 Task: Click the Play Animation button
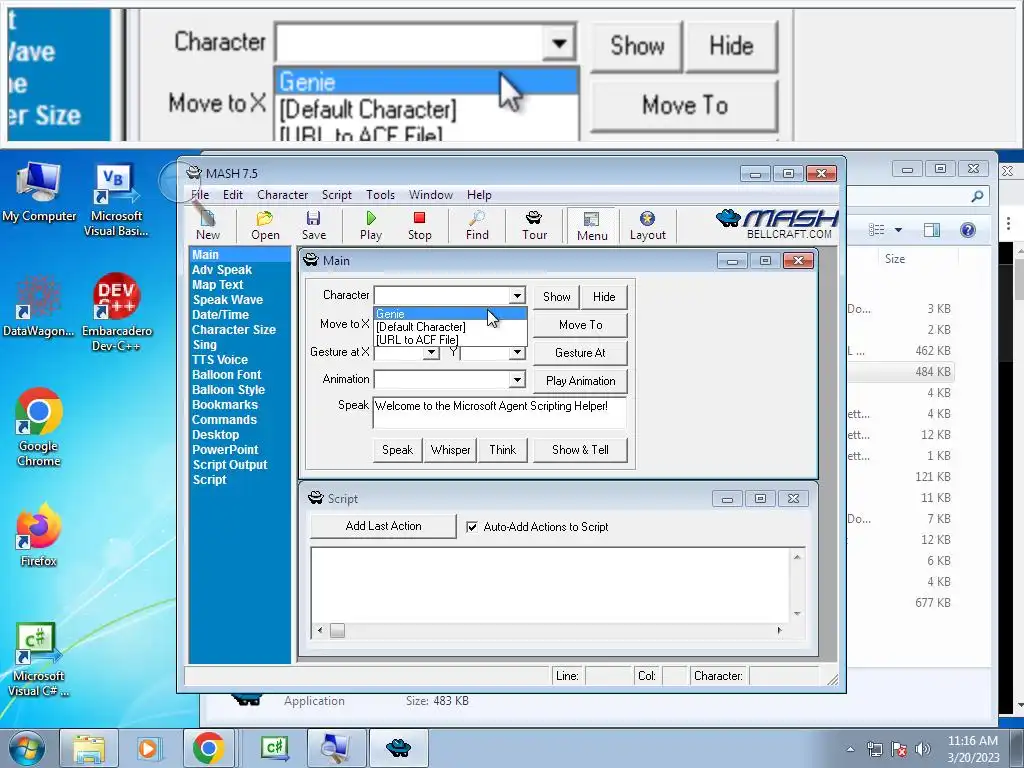(x=581, y=381)
